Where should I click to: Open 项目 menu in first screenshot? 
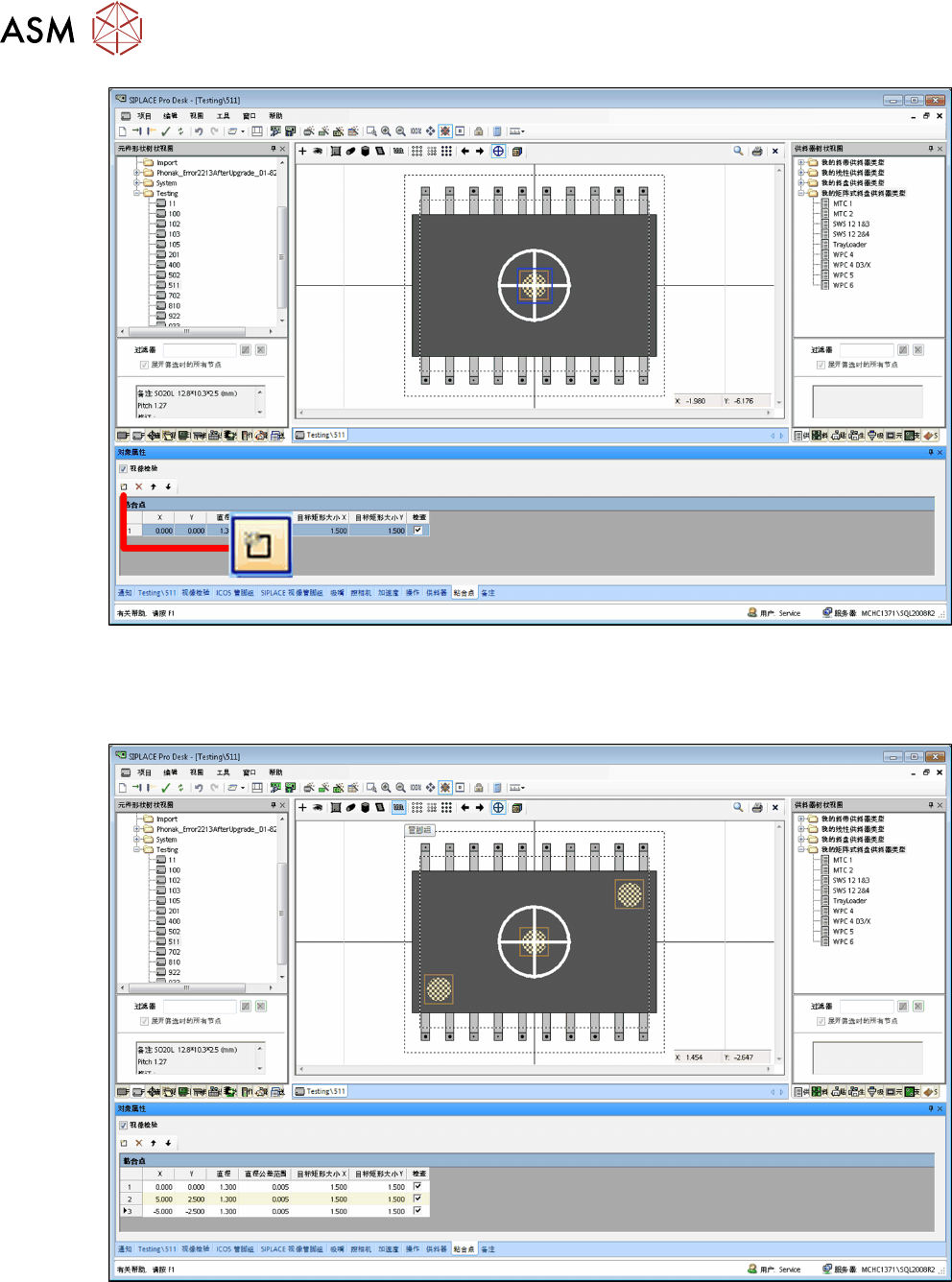coord(144,116)
